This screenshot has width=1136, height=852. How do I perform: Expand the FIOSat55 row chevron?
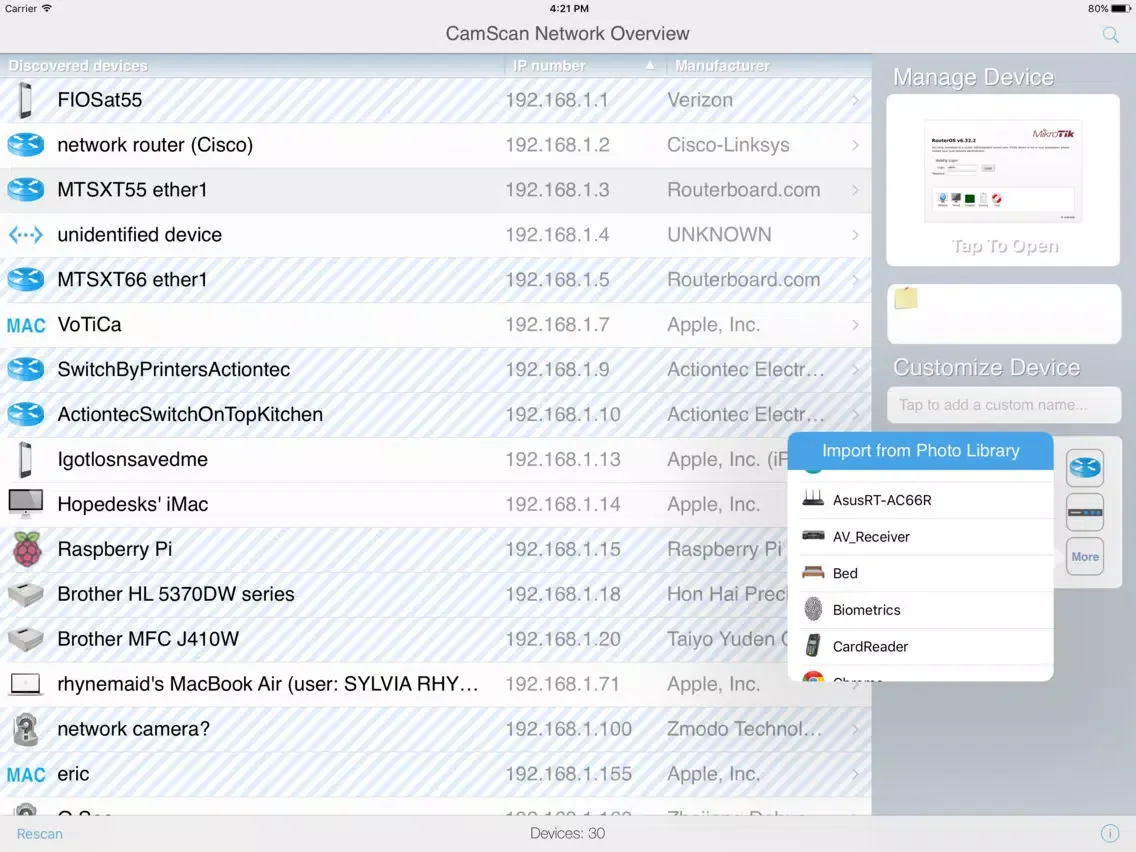pyautogui.click(x=856, y=100)
